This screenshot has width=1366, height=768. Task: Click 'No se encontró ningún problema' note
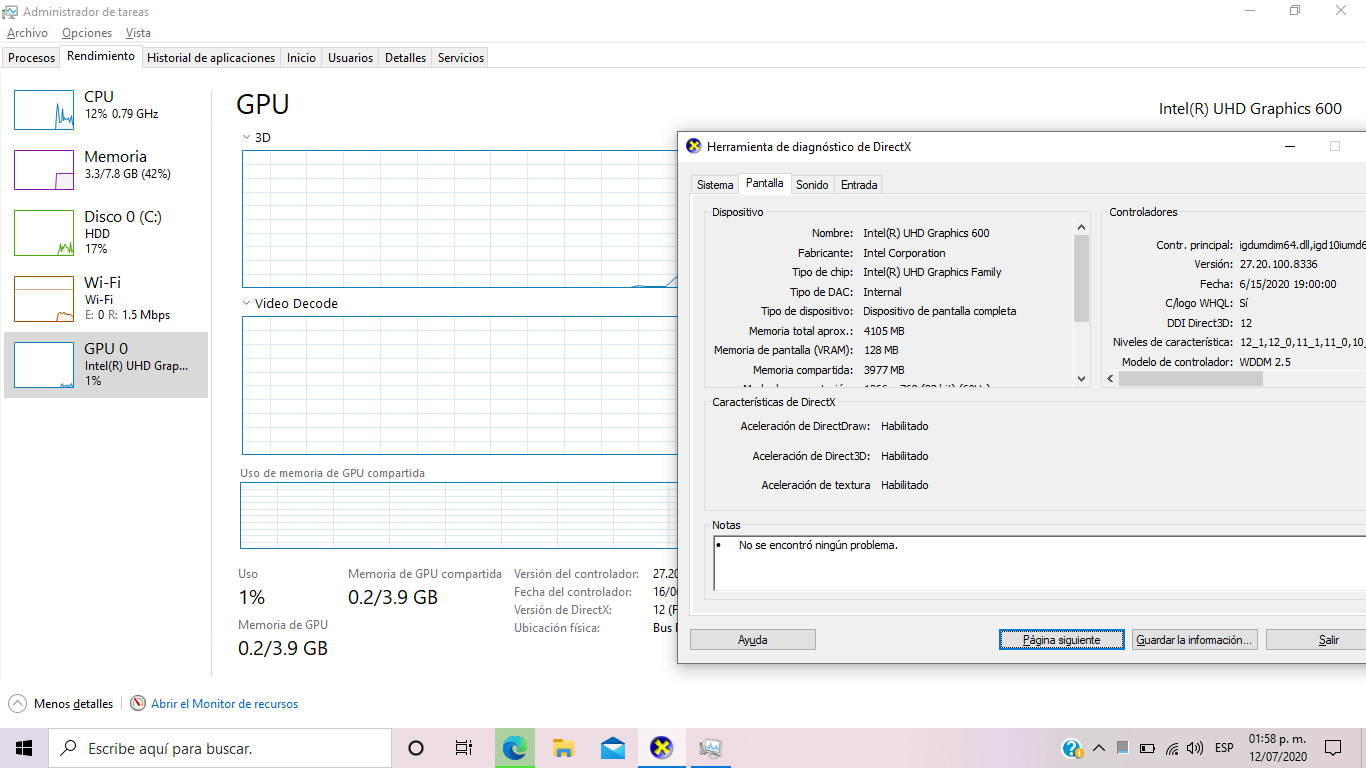click(x=818, y=546)
